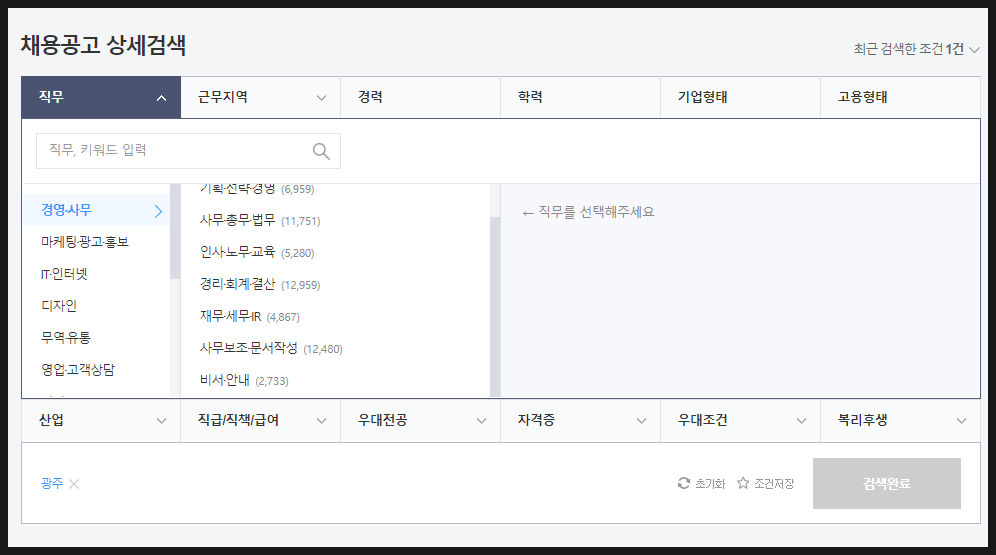Select 마케팅·광고·홍보 category
This screenshot has width=996, height=555.
pyautogui.click(x=97, y=242)
